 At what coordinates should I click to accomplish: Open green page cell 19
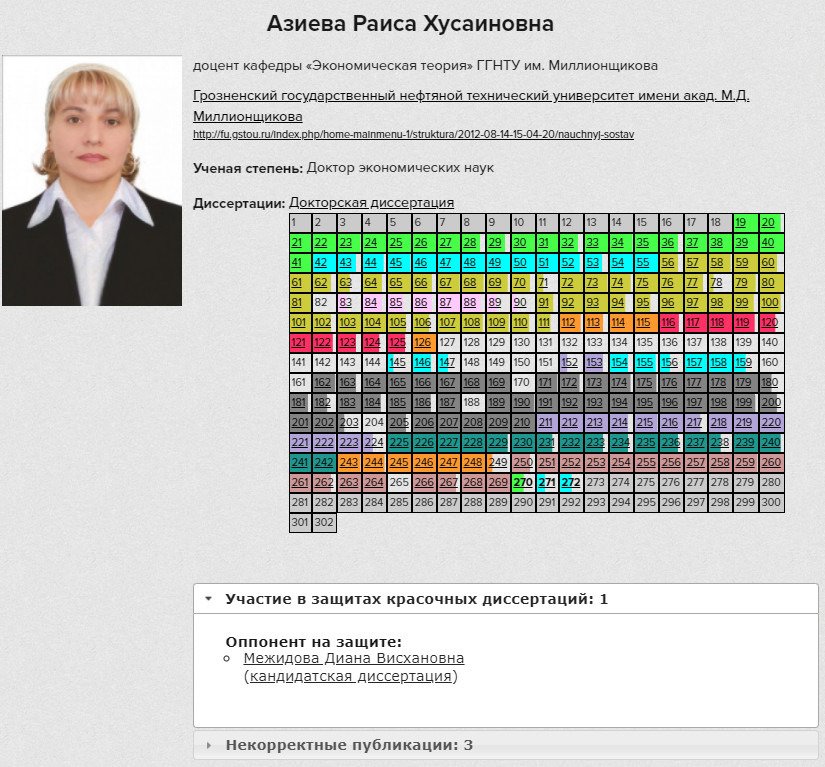(x=746, y=223)
